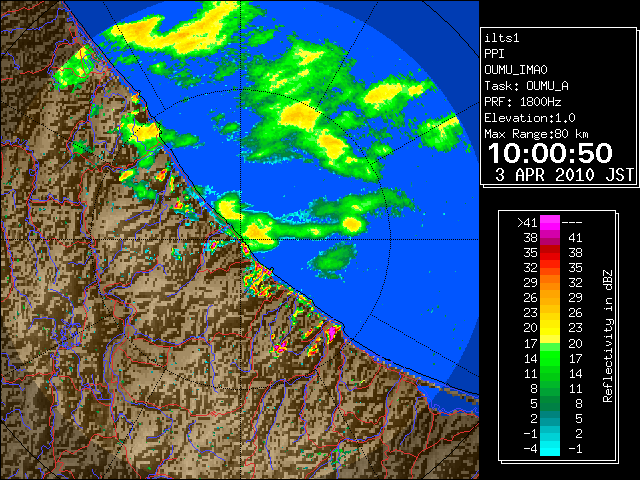Image resolution: width=640 pixels, height=480 pixels.
Task: Pick the bright green legend band at 14 dBZ
Action: tap(550, 358)
